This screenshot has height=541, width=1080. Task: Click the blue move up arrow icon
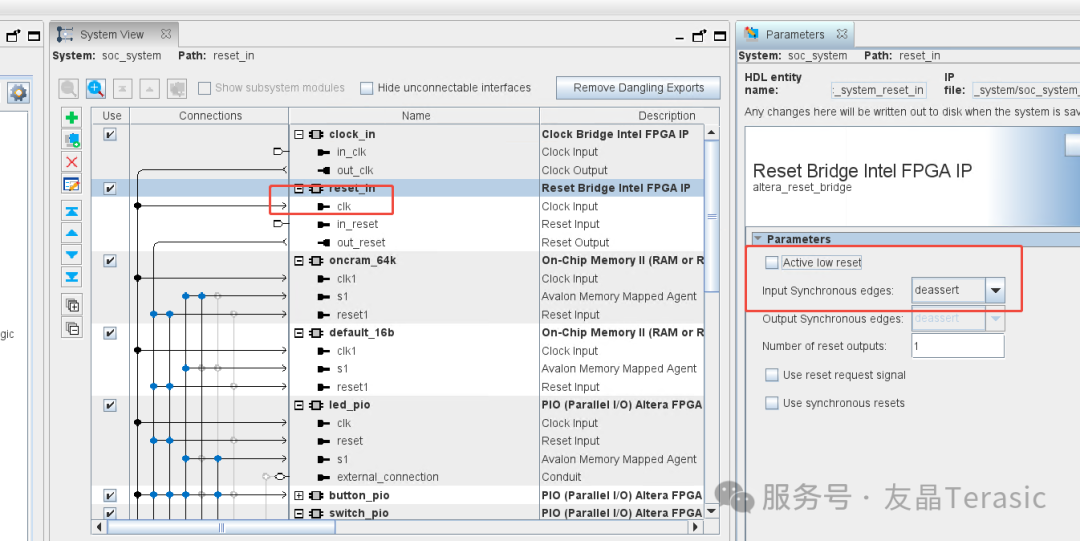click(72, 233)
